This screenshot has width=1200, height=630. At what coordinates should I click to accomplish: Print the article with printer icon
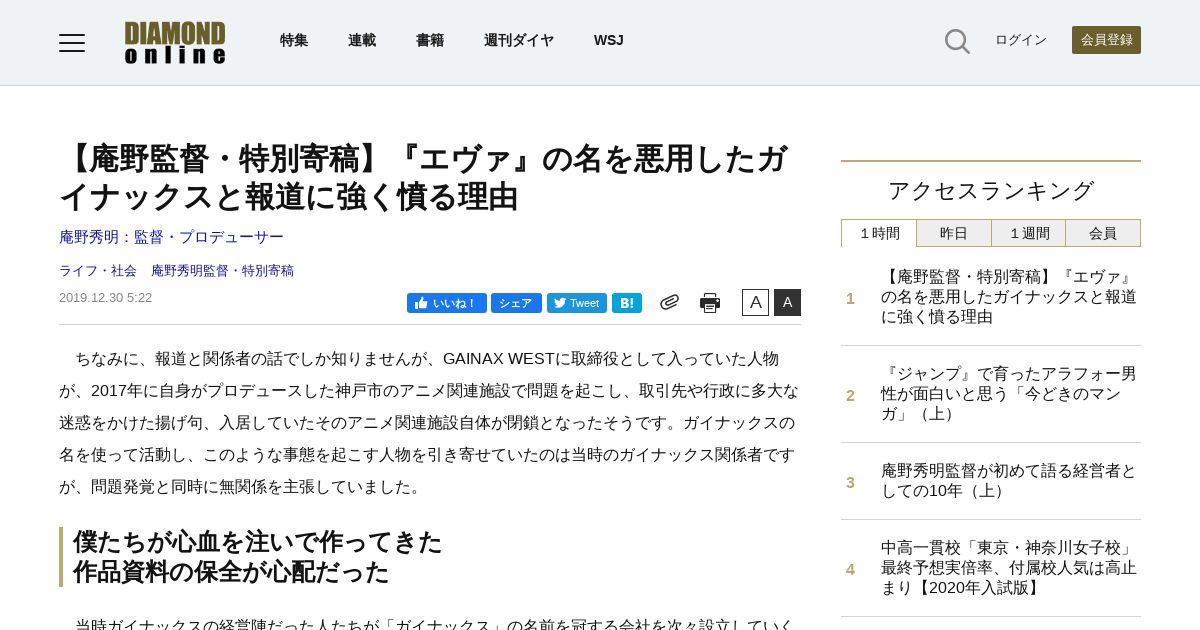(x=710, y=302)
